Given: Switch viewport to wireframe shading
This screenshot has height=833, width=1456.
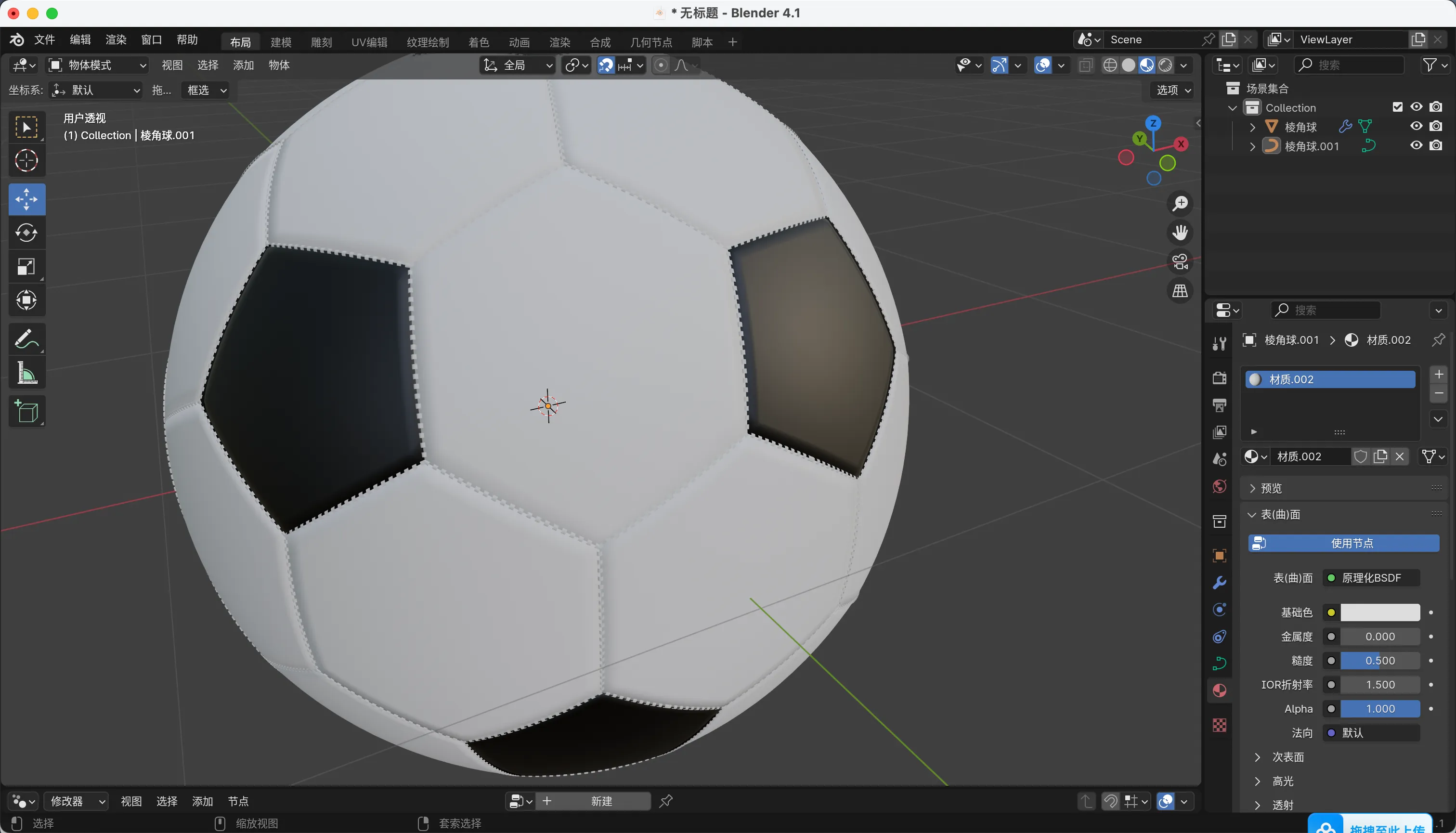Looking at the screenshot, I should [1110, 65].
